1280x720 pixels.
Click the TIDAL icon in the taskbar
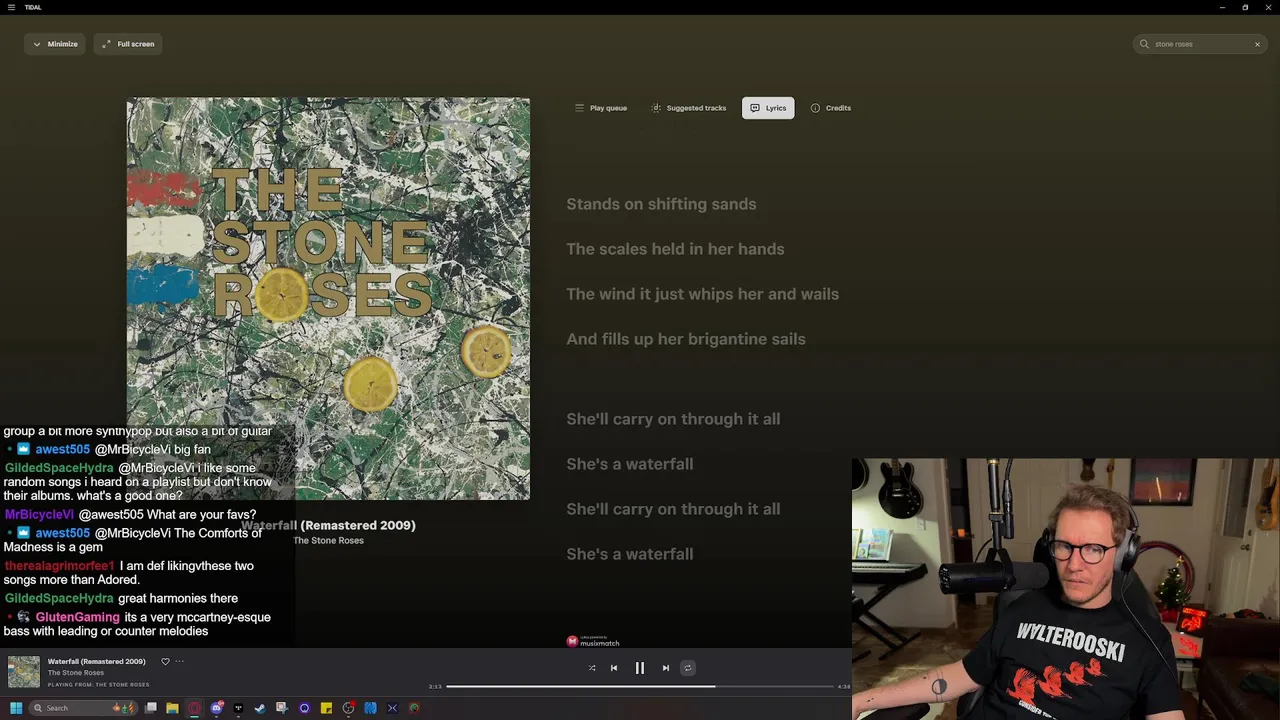pos(238,708)
